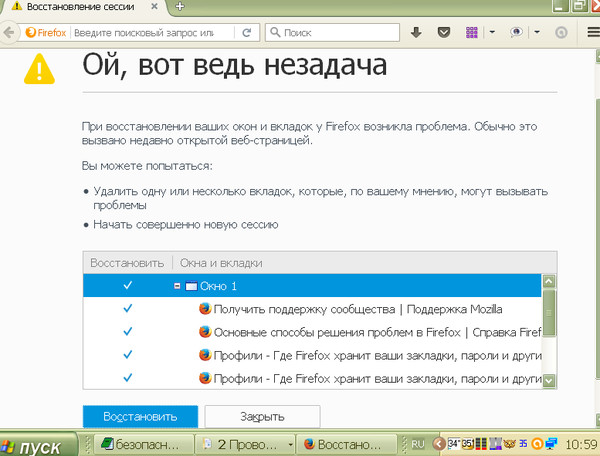Click Firefox icon beside Получить поддержку сообщества
This screenshot has width=600, height=456.
[x=205, y=308]
